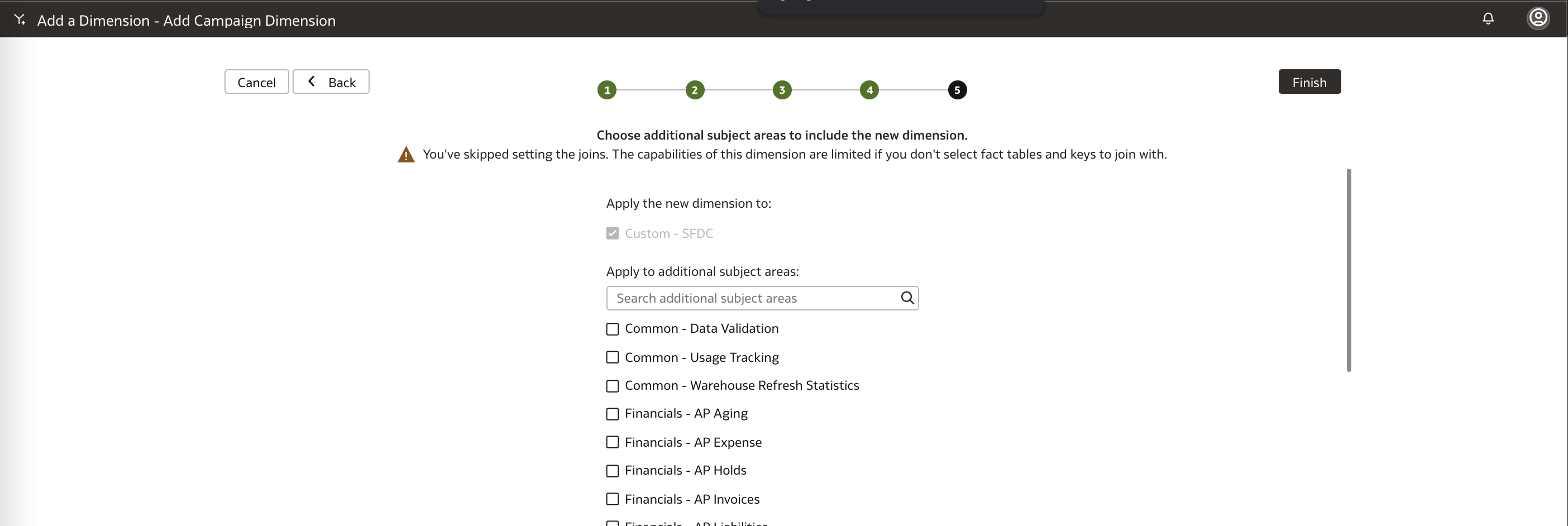The width and height of the screenshot is (1568, 526).
Task: Check the Financials - AP Holds box
Action: (613, 471)
